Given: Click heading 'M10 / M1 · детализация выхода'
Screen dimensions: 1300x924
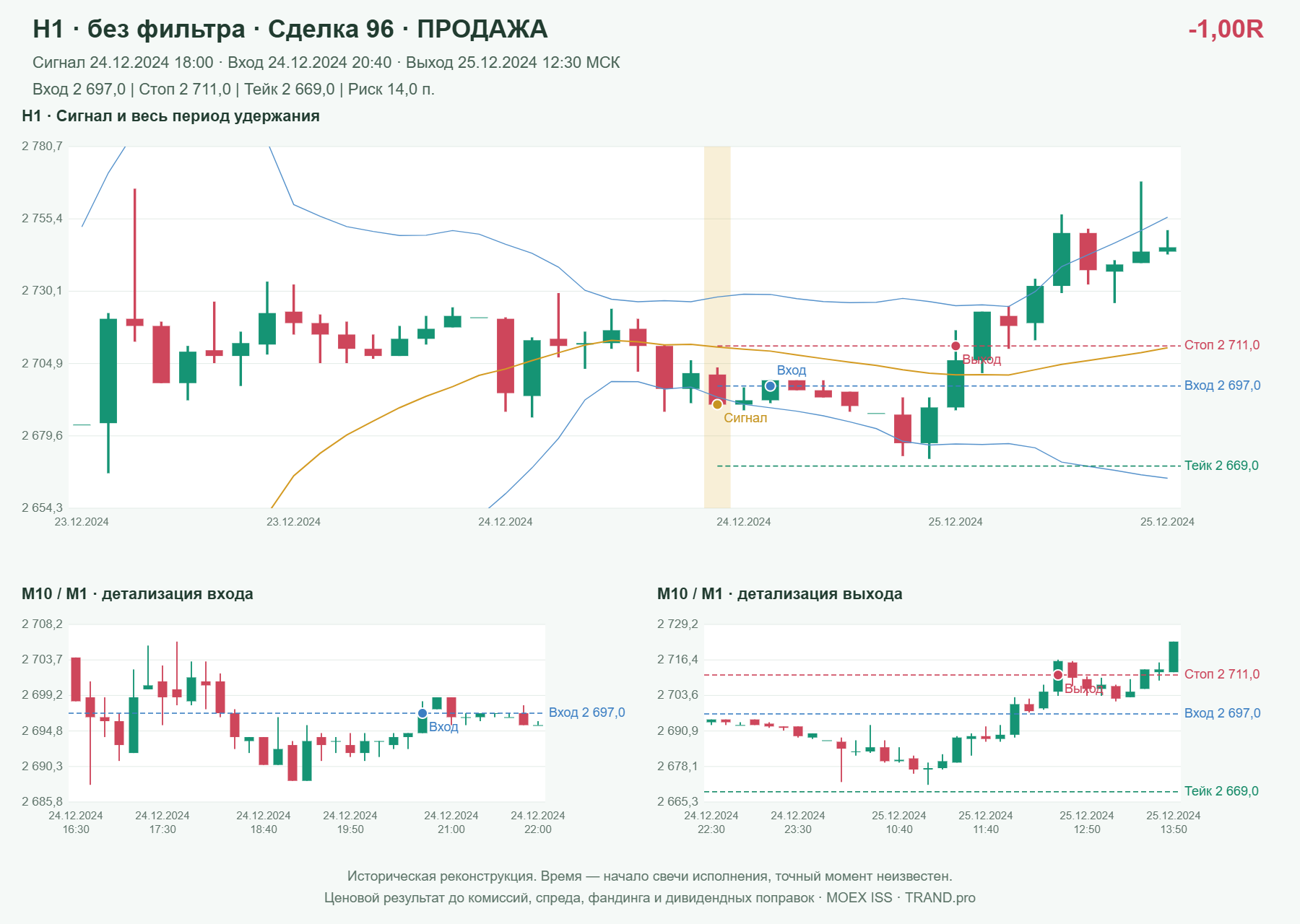Looking at the screenshot, I should tap(780, 594).
